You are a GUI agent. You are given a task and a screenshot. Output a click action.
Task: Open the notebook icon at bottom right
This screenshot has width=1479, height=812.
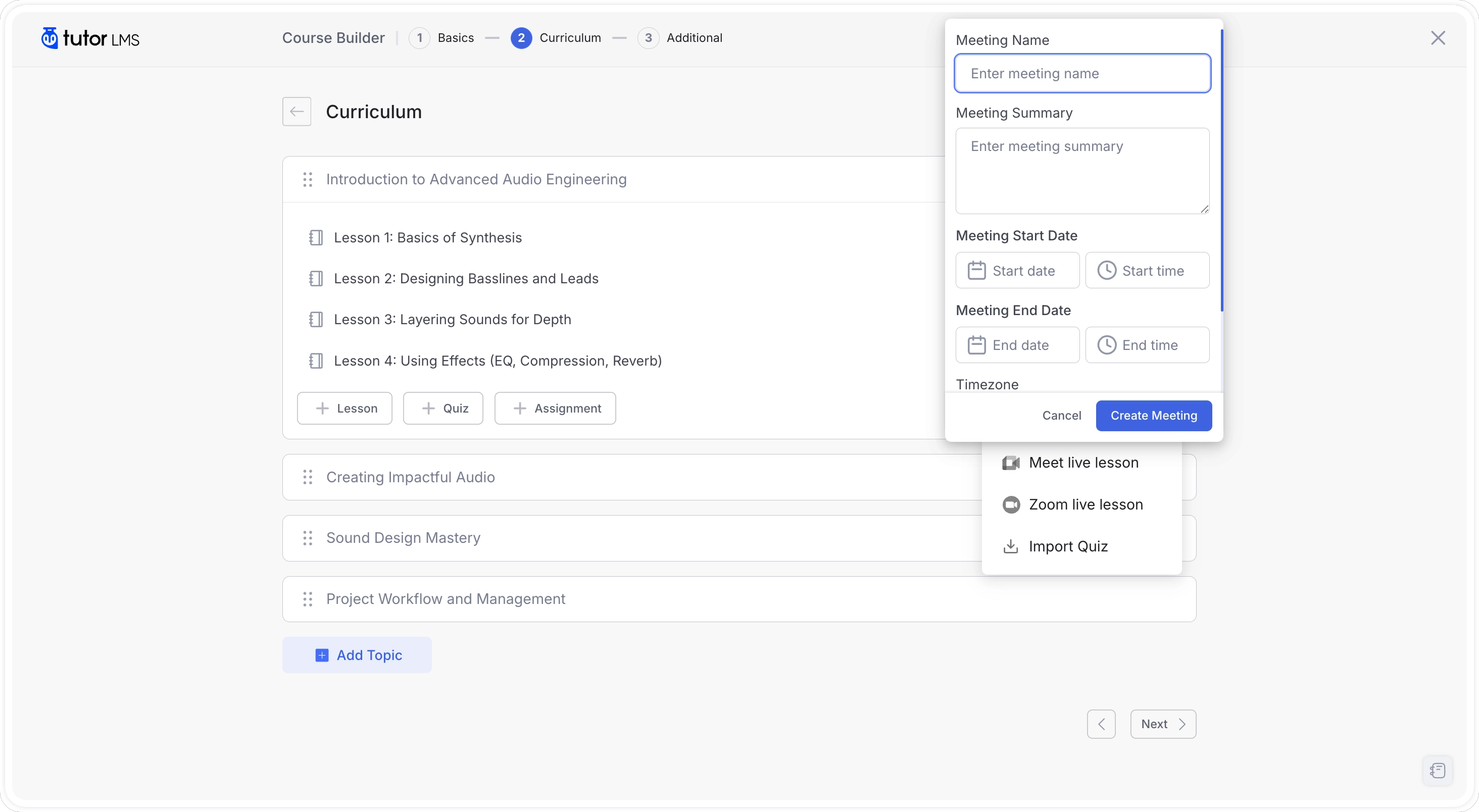tap(1437, 770)
